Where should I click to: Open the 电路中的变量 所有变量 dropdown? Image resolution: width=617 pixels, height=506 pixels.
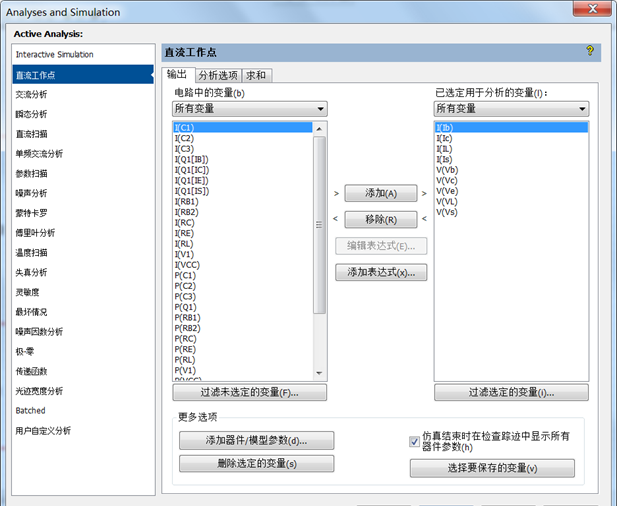point(250,108)
